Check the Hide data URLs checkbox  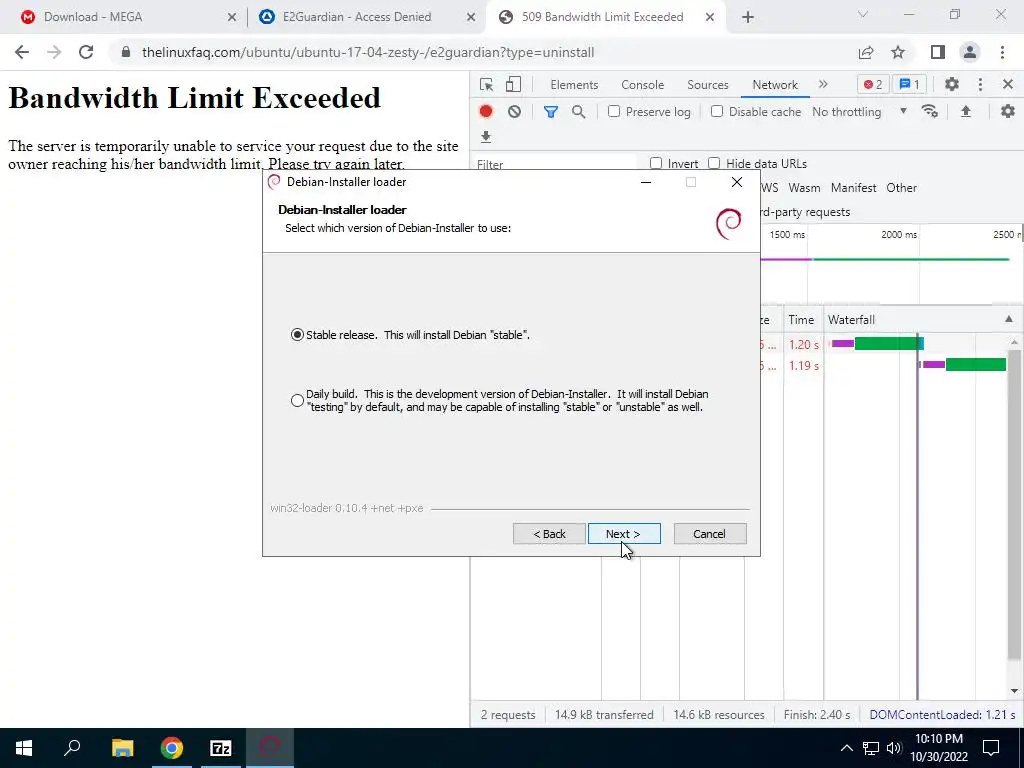pyautogui.click(x=714, y=163)
